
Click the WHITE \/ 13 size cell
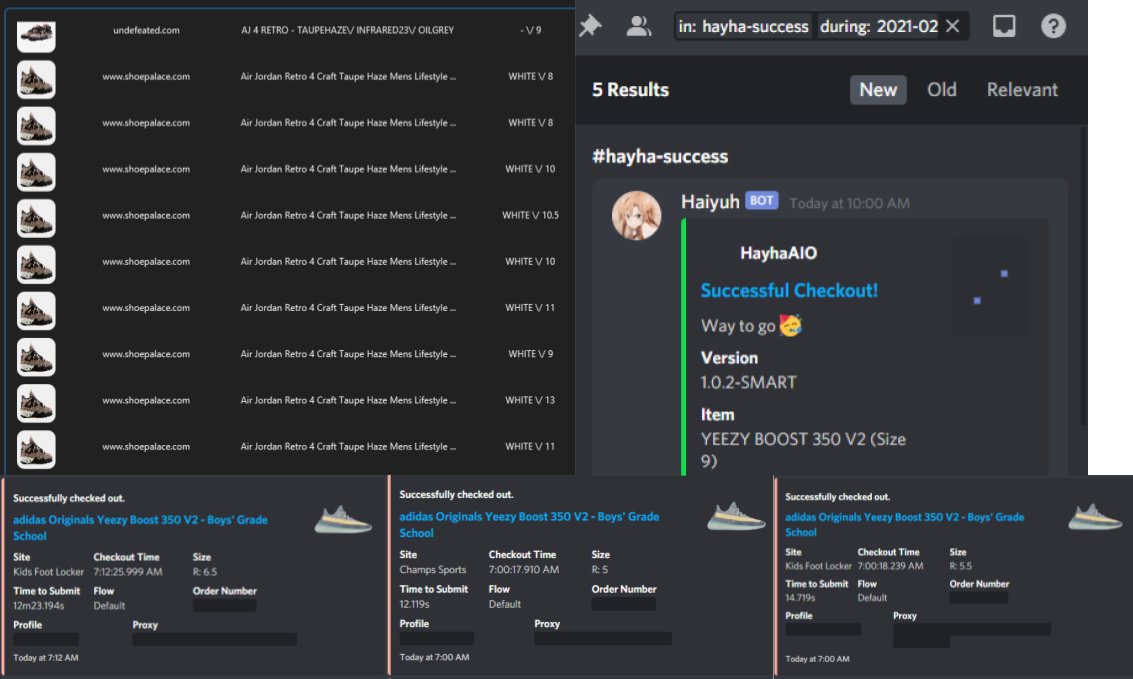[530, 400]
